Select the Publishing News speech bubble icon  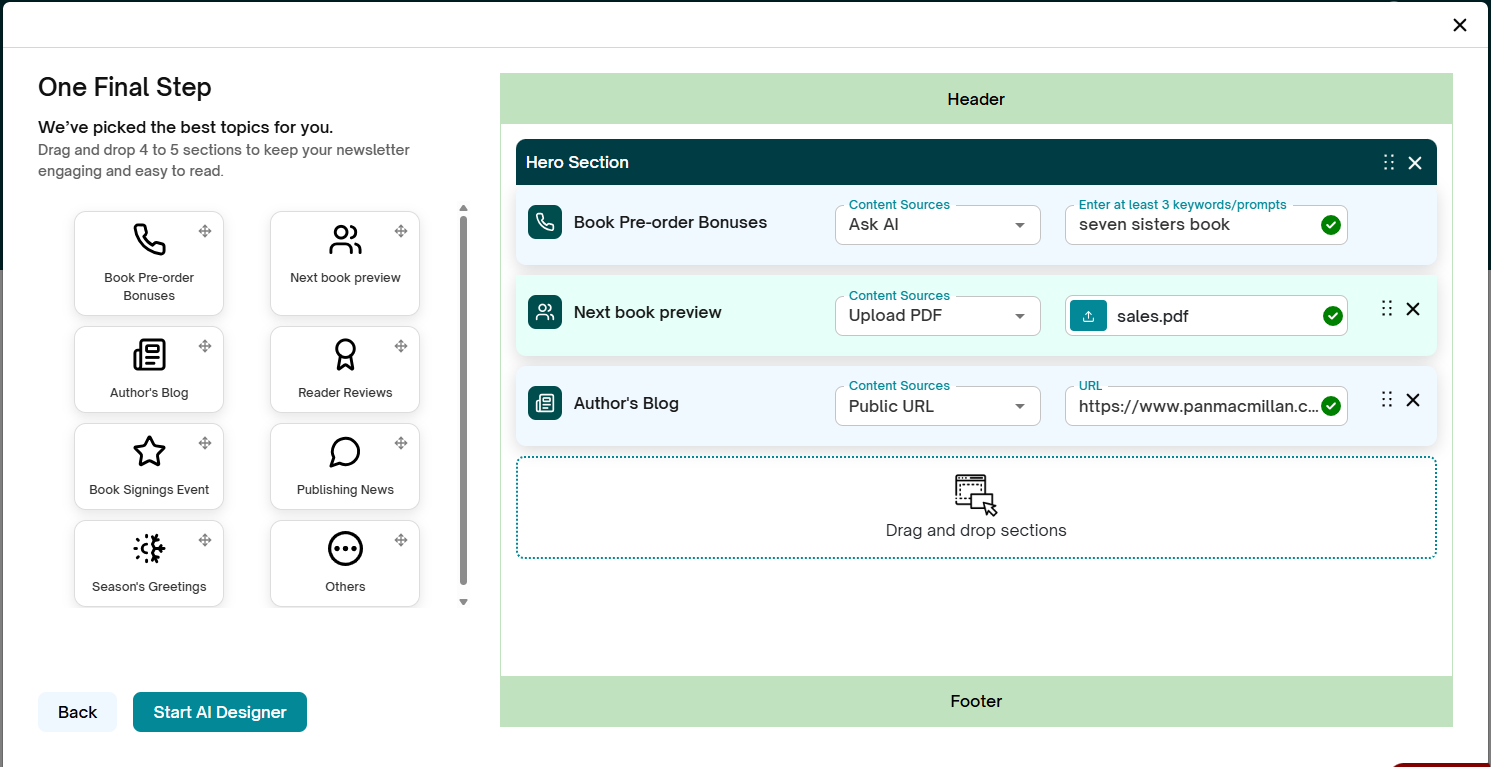(x=344, y=452)
